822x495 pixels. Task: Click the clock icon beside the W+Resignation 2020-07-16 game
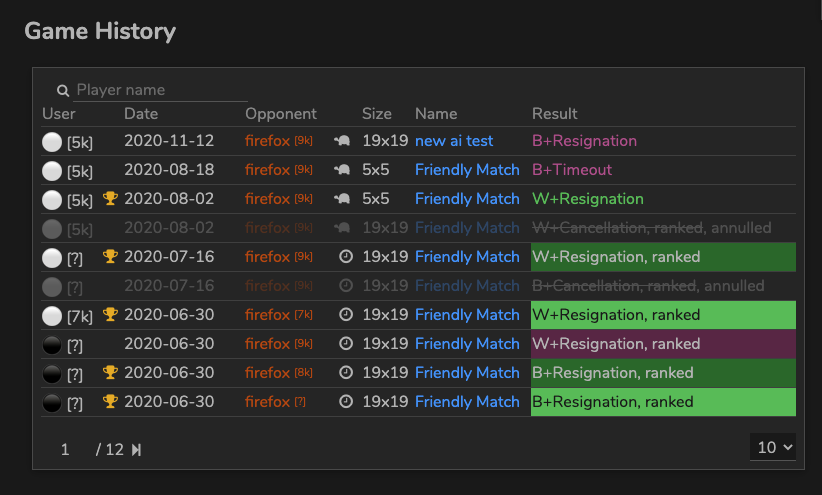click(346, 257)
